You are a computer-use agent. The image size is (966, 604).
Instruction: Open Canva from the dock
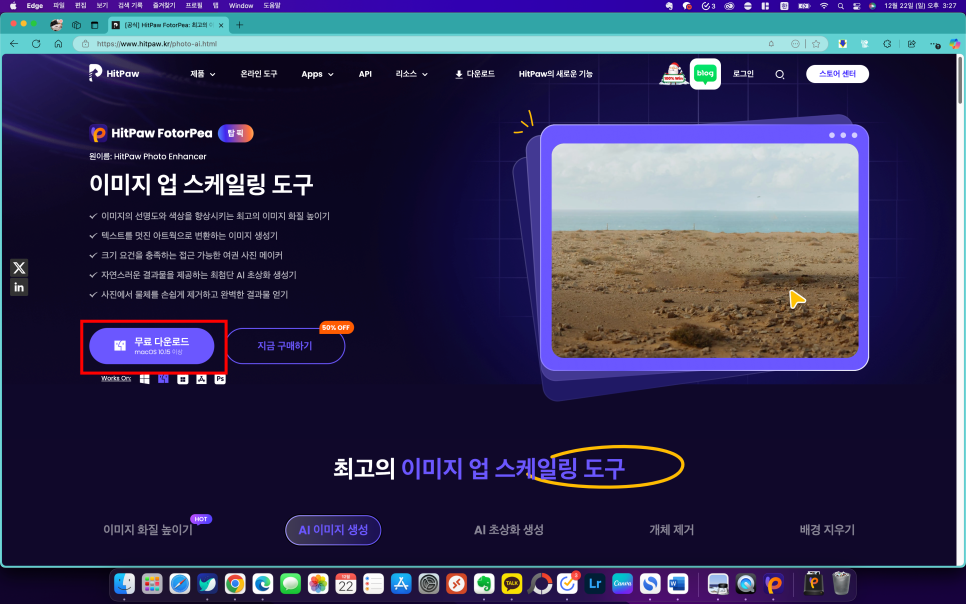622,583
